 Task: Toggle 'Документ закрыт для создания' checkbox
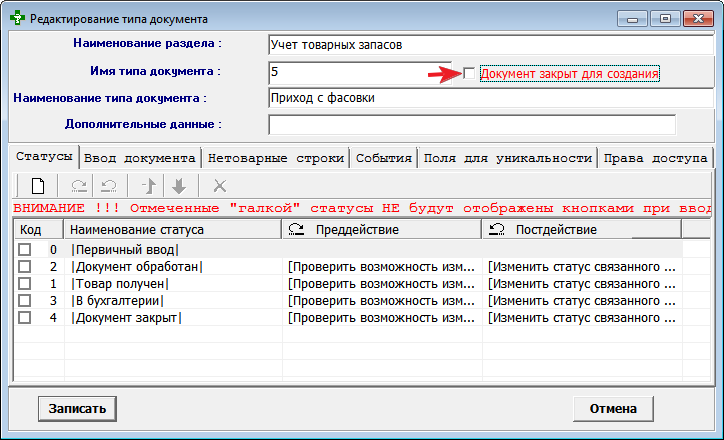pos(469,73)
